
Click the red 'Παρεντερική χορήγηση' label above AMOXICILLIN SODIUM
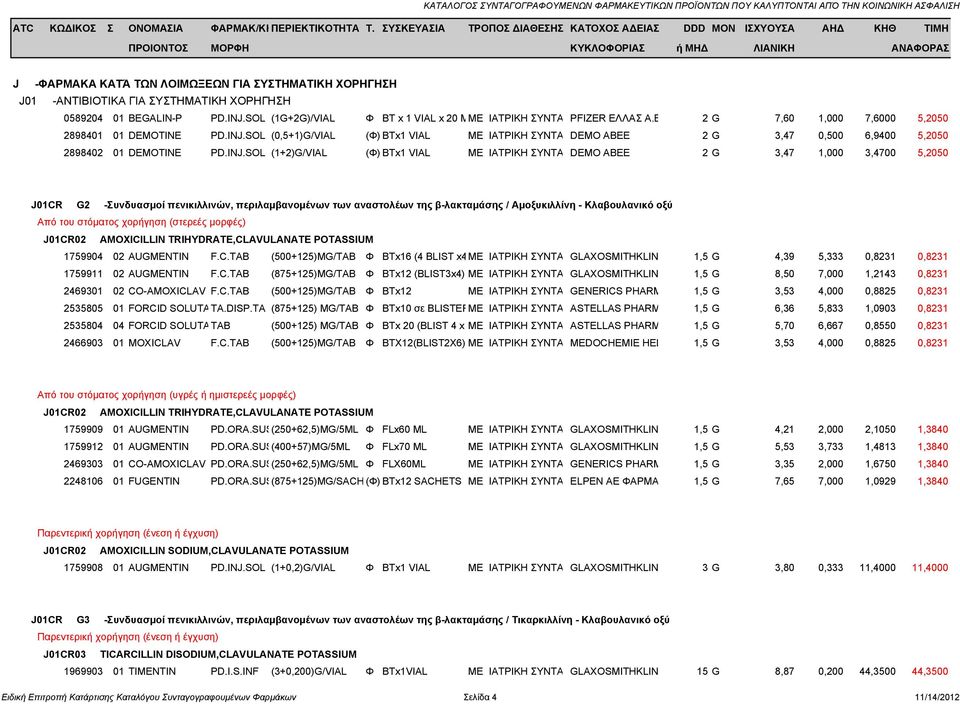click(x=128, y=533)
